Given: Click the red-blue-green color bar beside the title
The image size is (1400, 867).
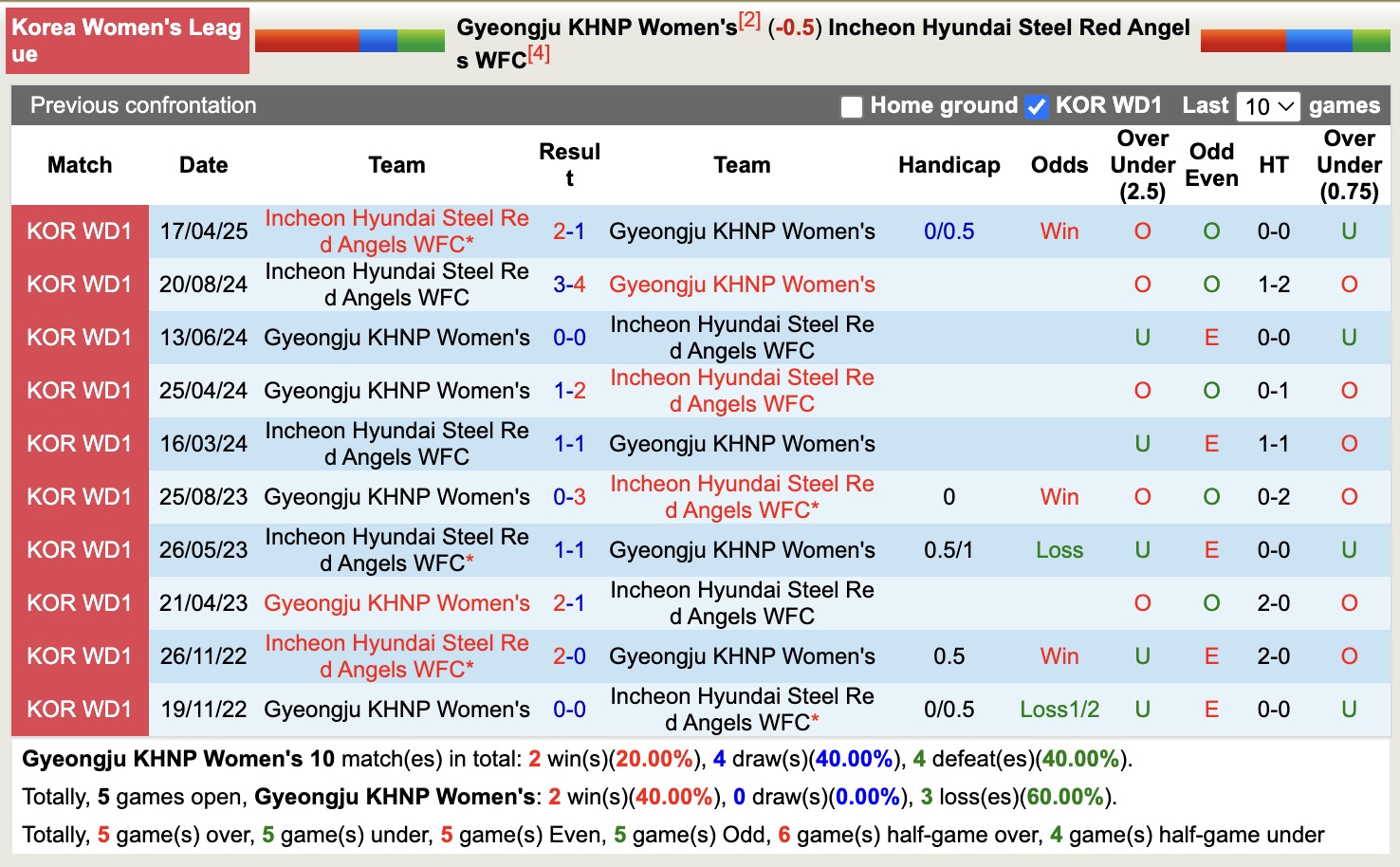Looking at the screenshot, I should [350, 41].
